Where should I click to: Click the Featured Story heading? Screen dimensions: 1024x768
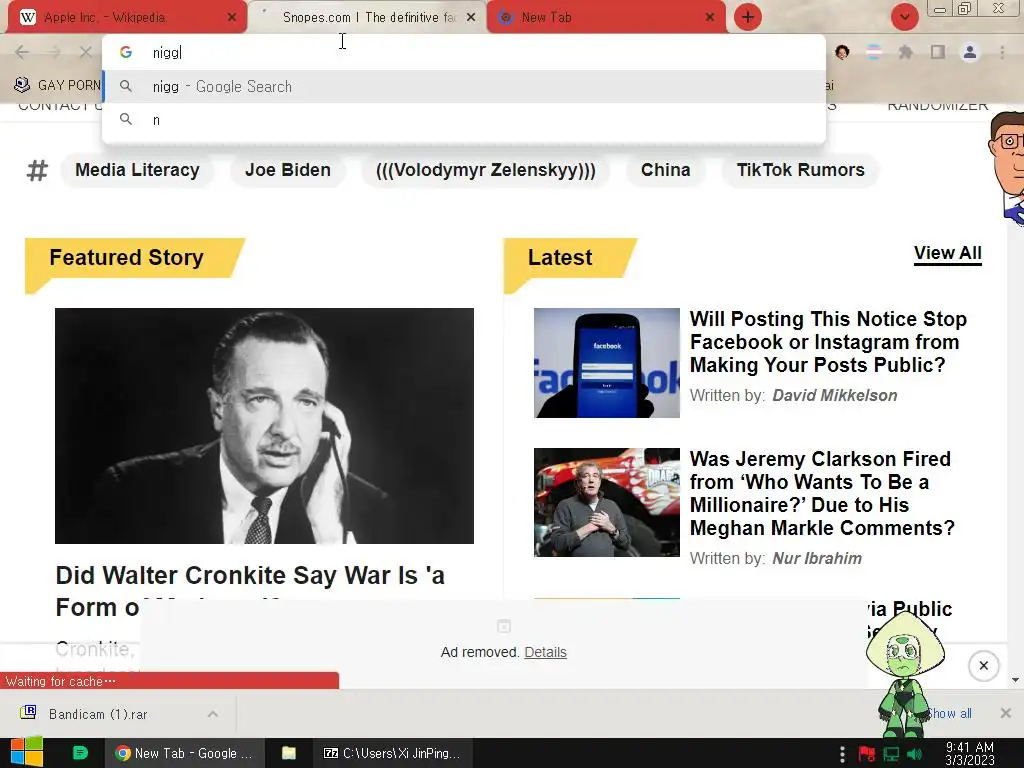tap(127, 257)
